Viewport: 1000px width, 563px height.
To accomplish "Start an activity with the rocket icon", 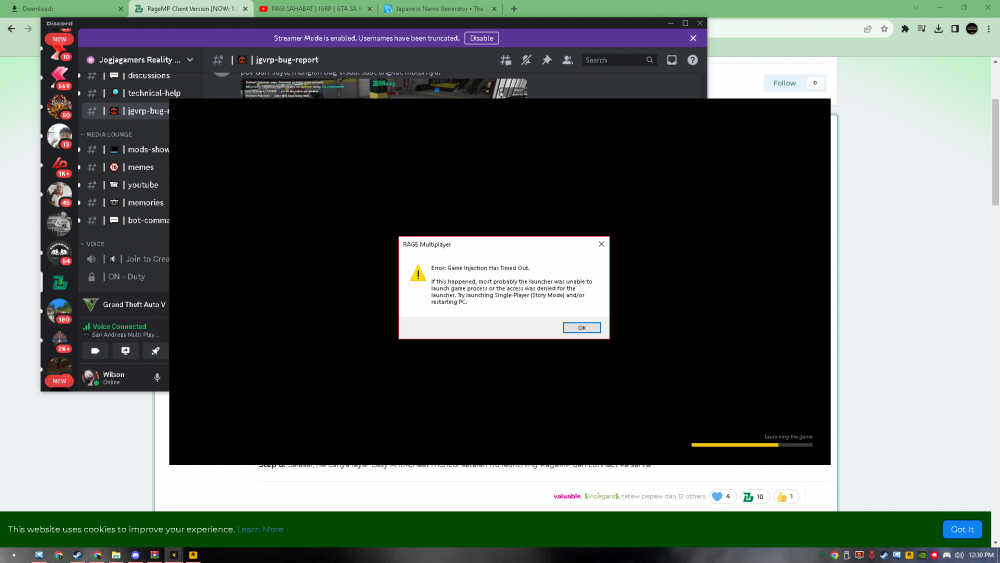I will click(x=155, y=351).
